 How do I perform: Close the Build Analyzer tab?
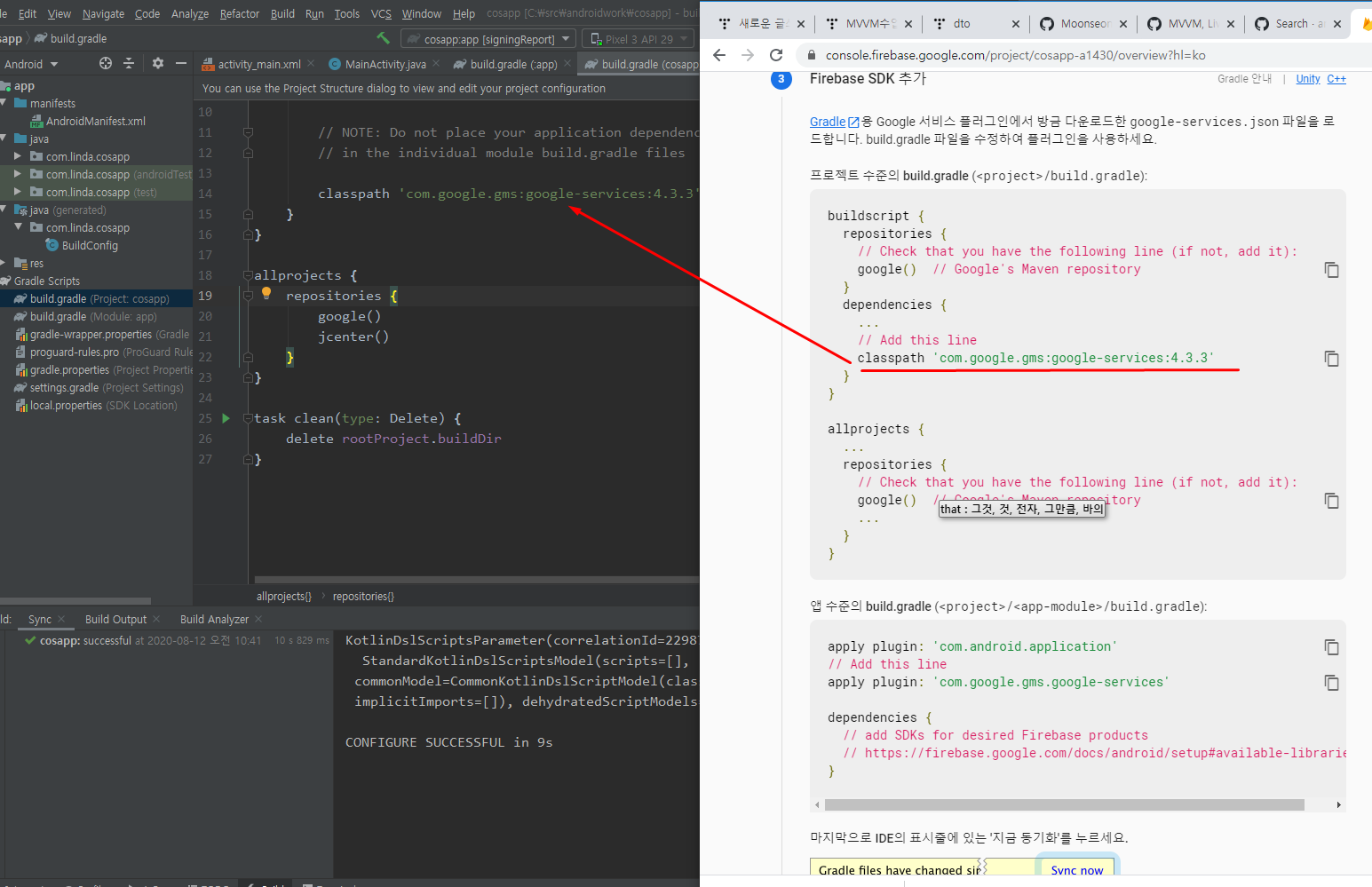[x=258, y=619]
